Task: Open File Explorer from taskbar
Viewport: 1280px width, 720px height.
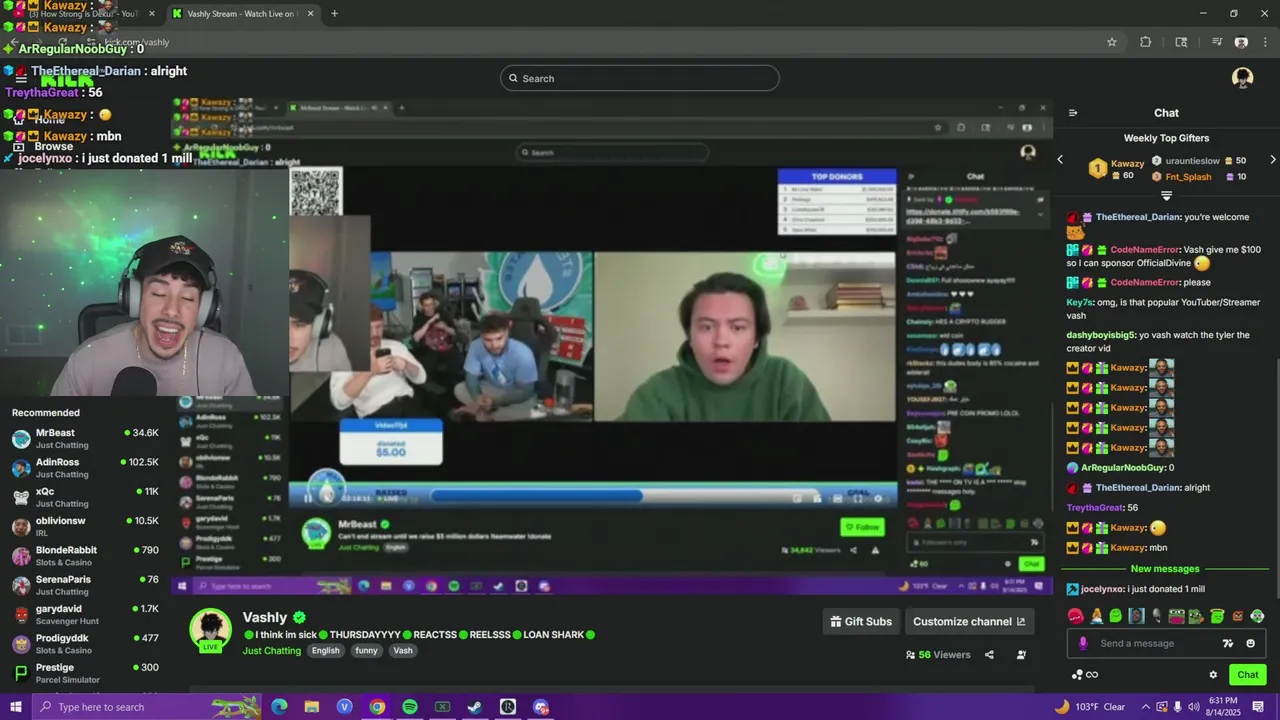Action: point(312,707)
